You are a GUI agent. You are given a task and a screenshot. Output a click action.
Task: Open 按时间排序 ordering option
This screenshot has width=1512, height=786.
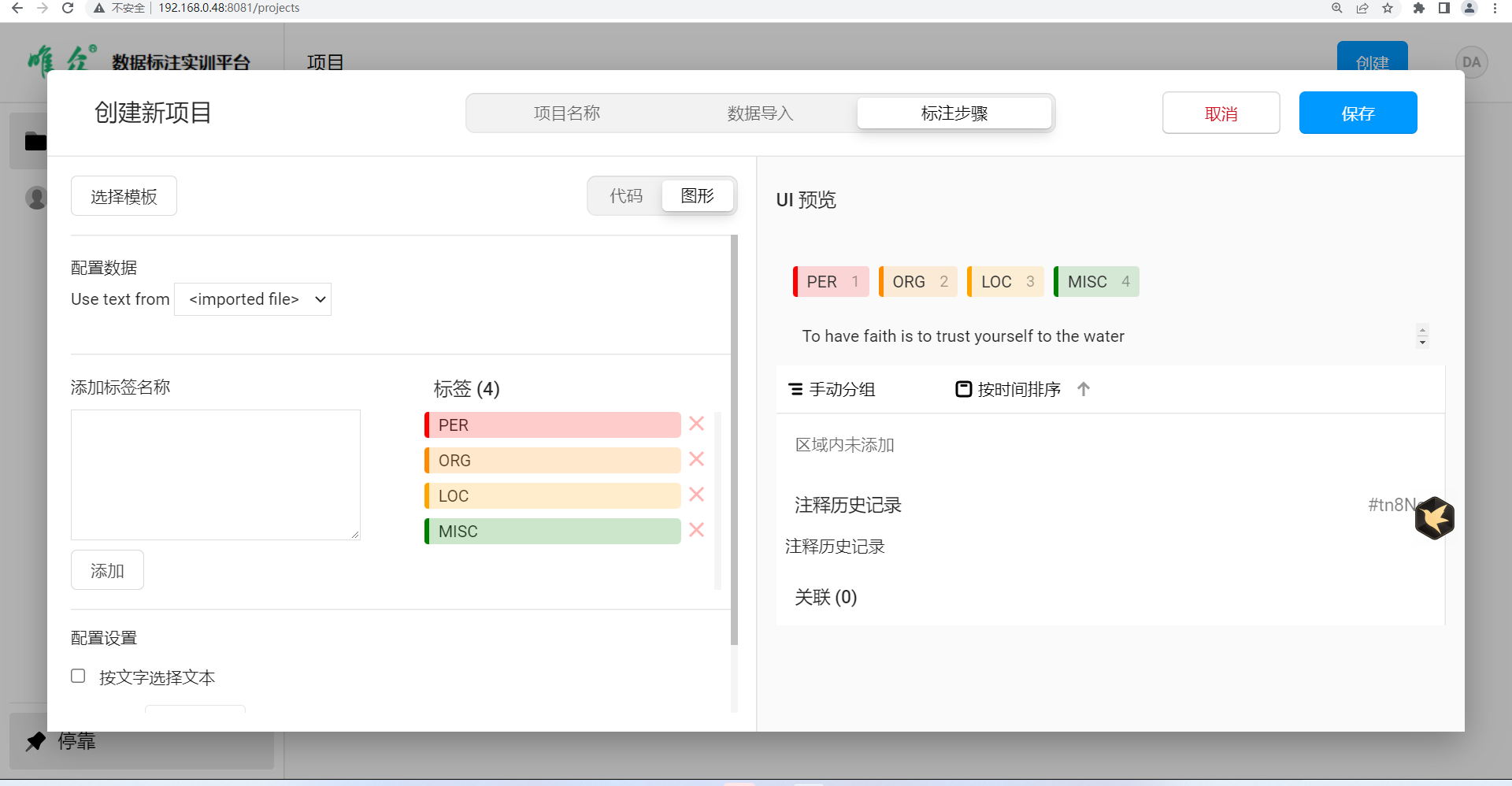pyautogui.click(x=1009, y=389)
